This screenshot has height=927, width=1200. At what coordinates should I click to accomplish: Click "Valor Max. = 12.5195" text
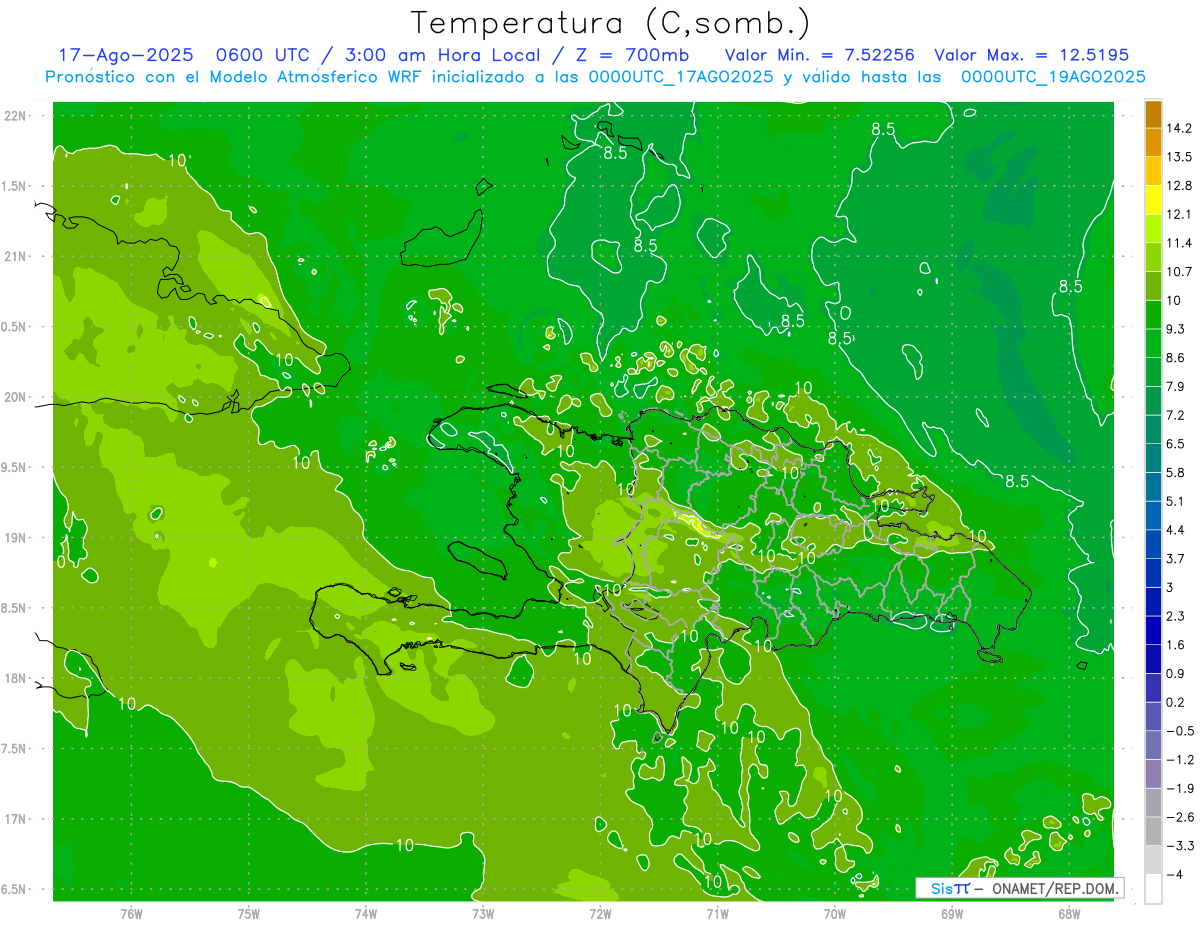click(1032, 56)
